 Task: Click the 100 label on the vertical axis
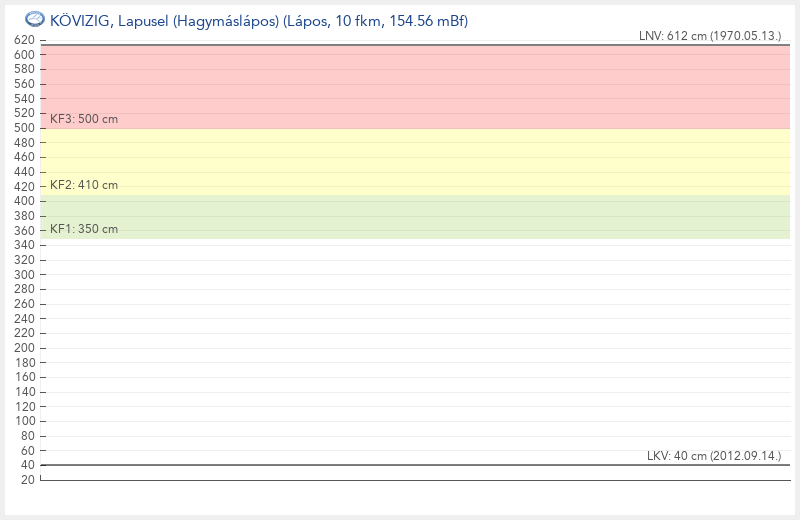(x=25, y=421)
